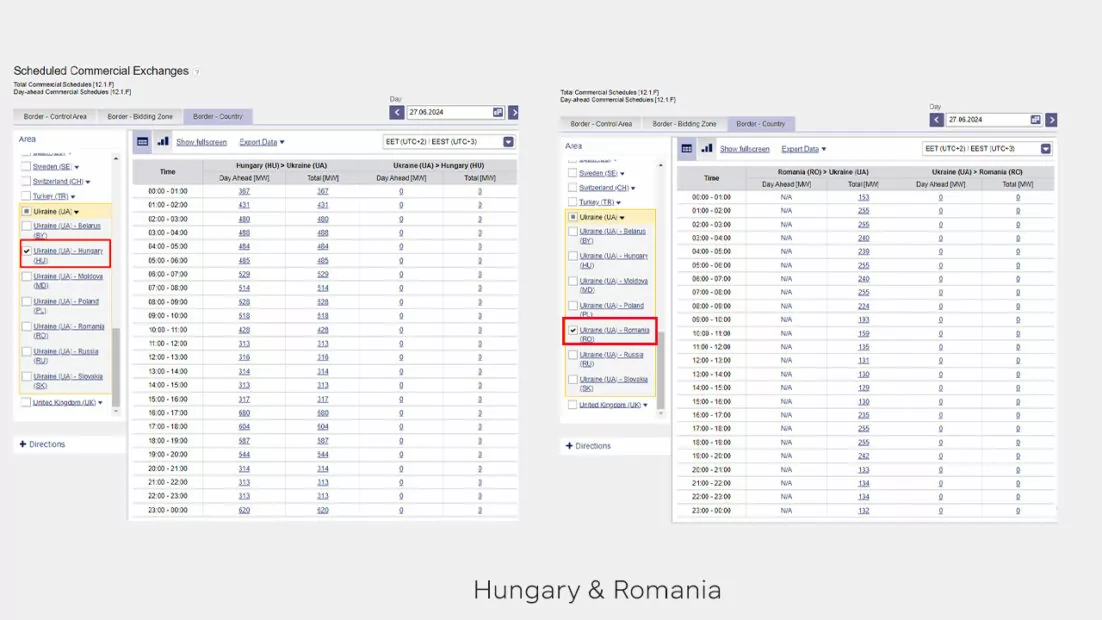This screenshot has height=620, width=1102.
Task: Expand Directions plus icon in Hungary panel
Action: pyautogui.click(x=22, y=444)
